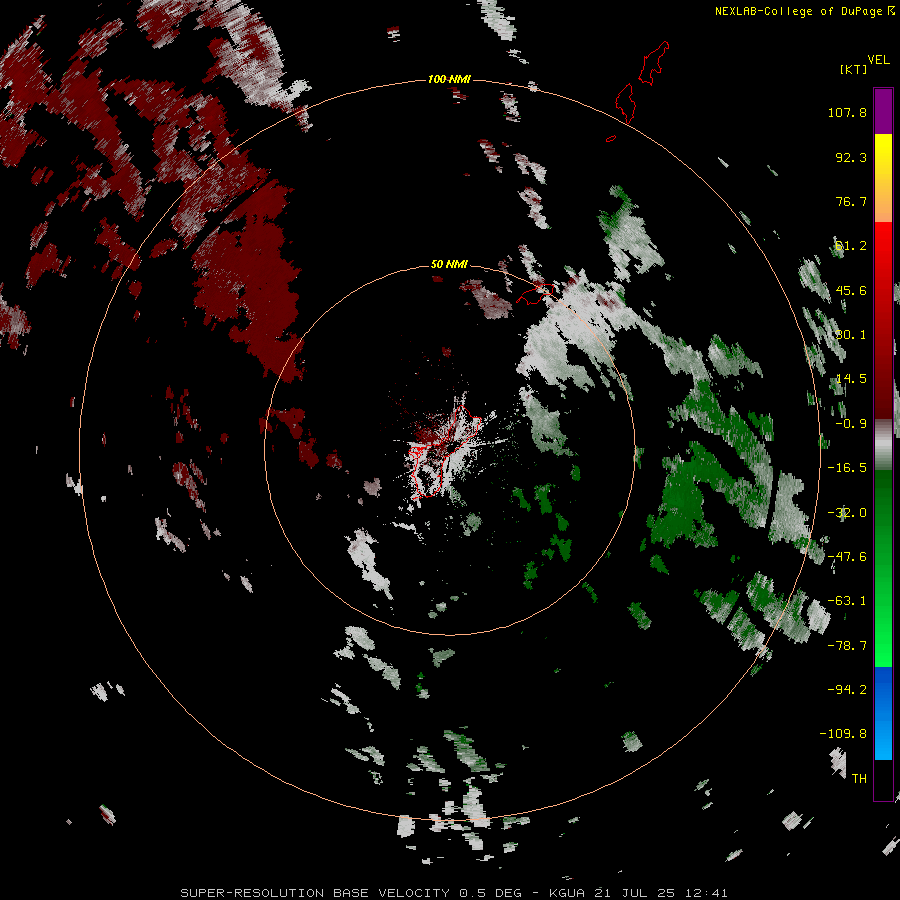Click the purple segment of the color bar

tap(883, 111)
